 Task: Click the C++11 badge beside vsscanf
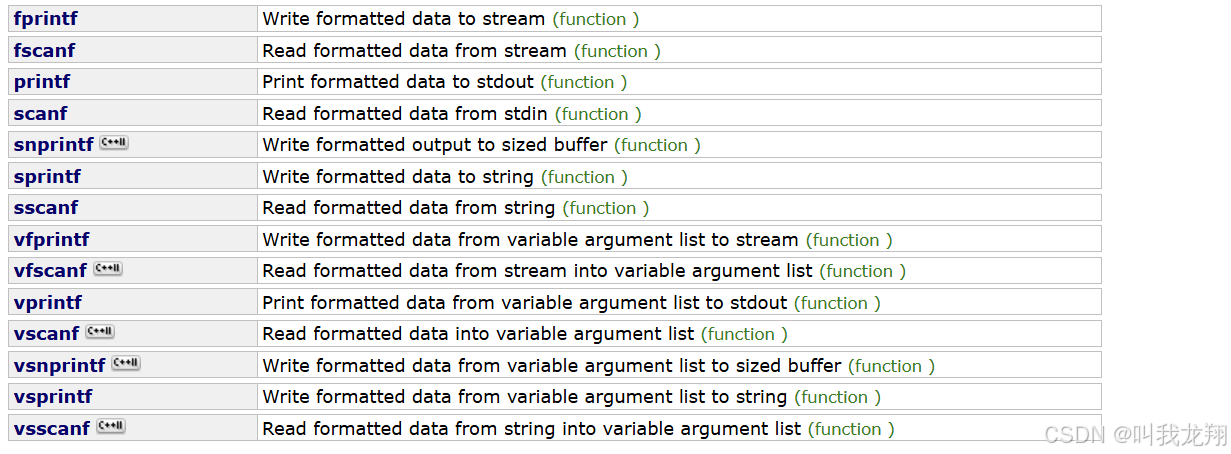[x=110, y=426]
